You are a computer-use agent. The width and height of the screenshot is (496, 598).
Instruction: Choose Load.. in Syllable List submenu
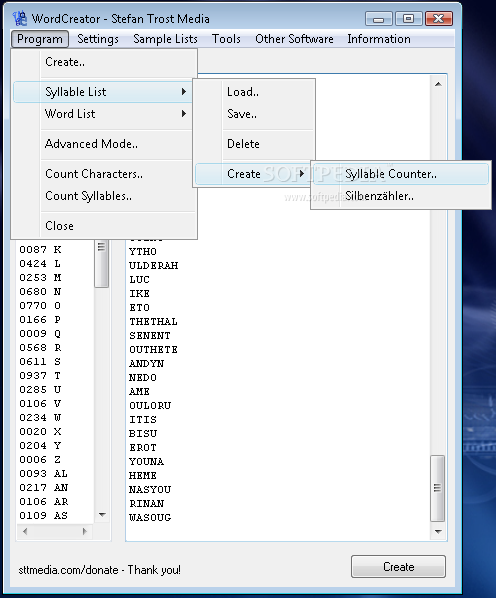click(255, 92)
